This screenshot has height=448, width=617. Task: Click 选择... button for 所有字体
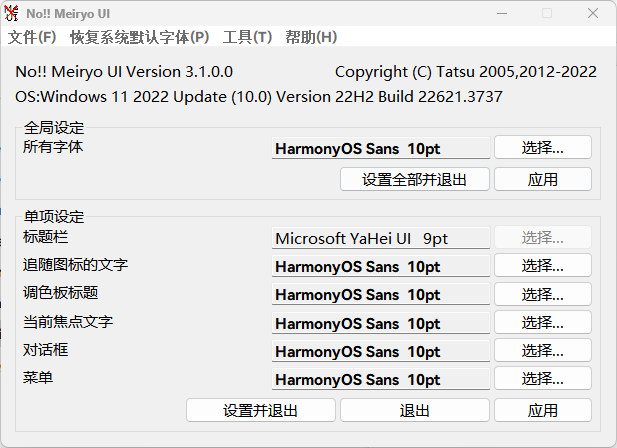pyautogui.click(x=542, y=148)
